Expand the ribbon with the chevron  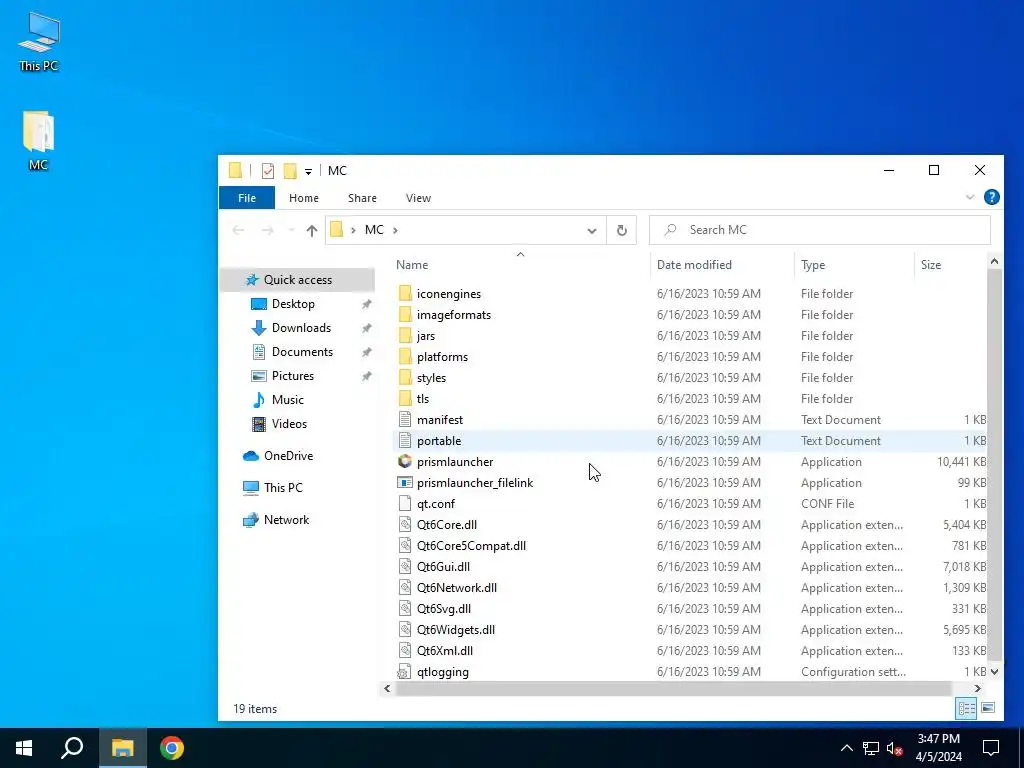pyautogui.click(x=970, y=197)
